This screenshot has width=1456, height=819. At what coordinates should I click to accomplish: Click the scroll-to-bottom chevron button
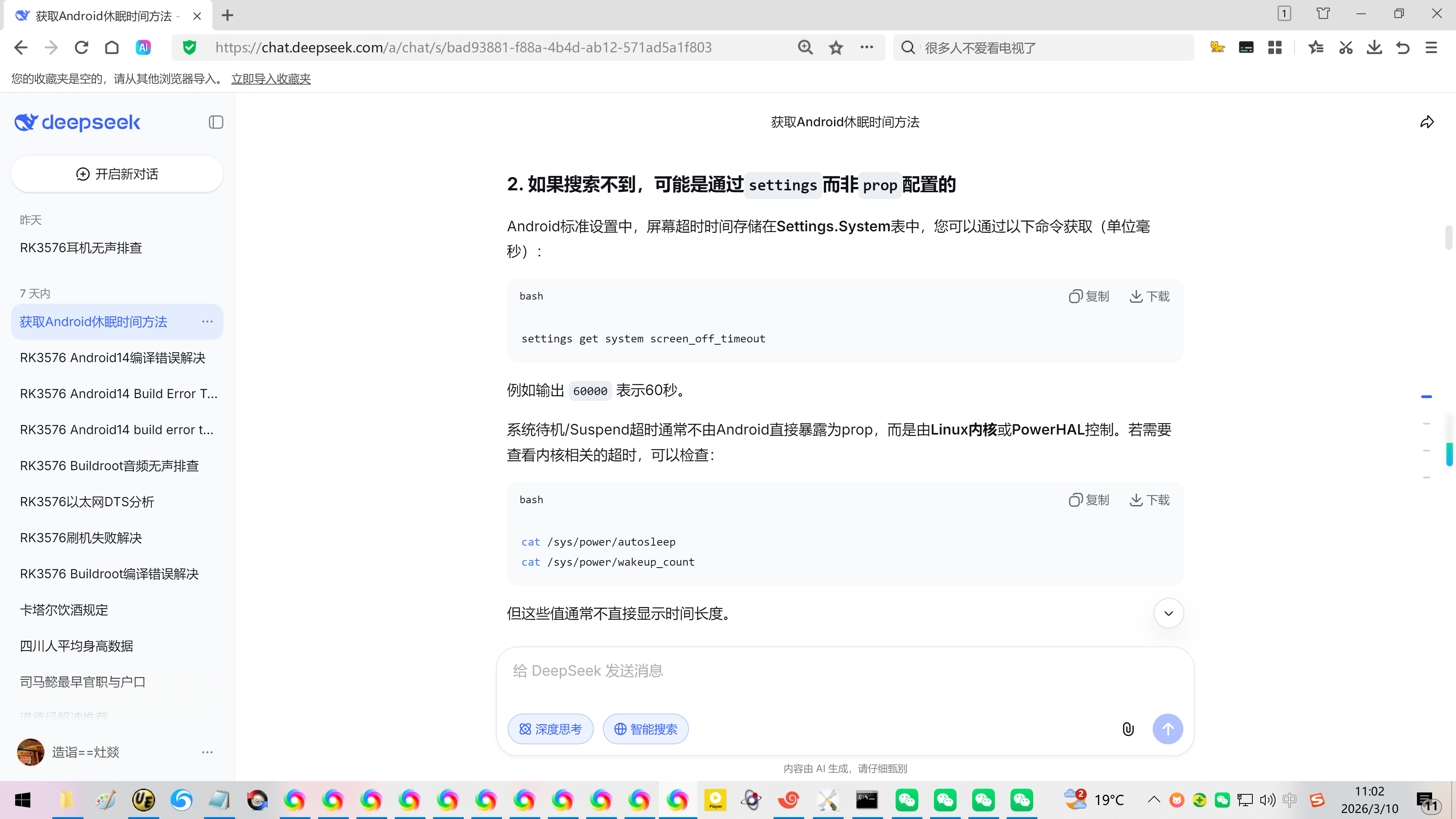pyautogui.click(x=1168, y=613)
